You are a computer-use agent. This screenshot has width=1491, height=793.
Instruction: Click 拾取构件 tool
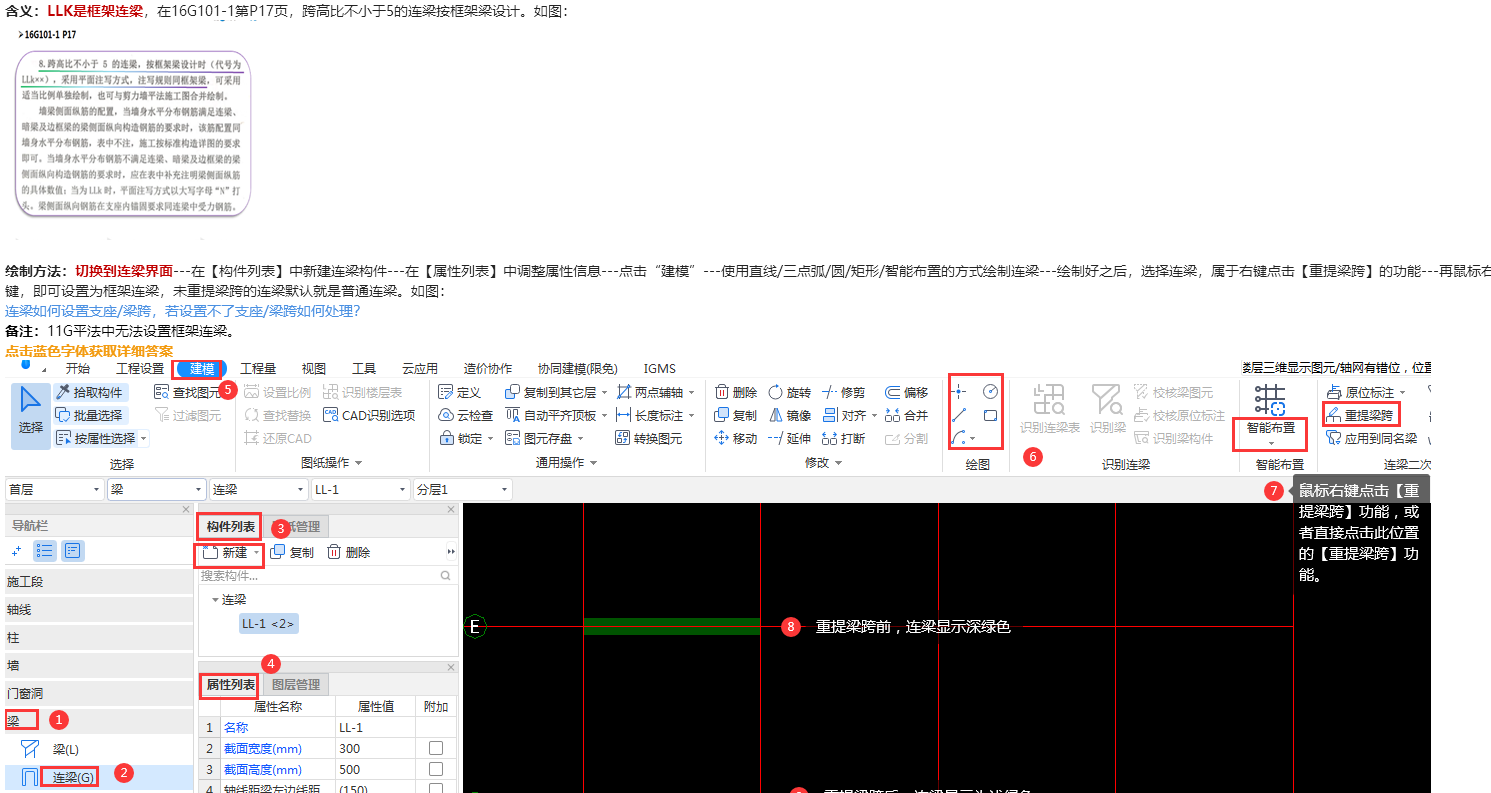point(90,392)
